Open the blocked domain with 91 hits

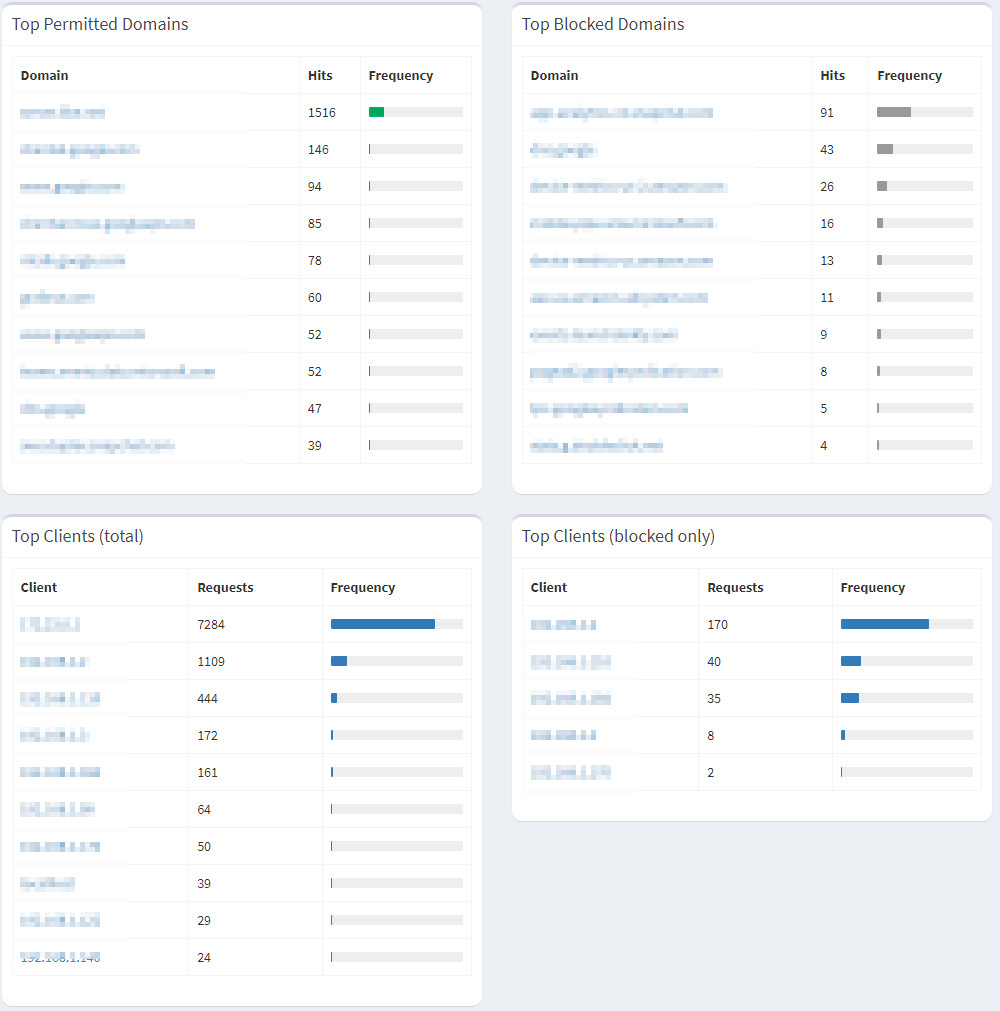[x=621, y=113]
